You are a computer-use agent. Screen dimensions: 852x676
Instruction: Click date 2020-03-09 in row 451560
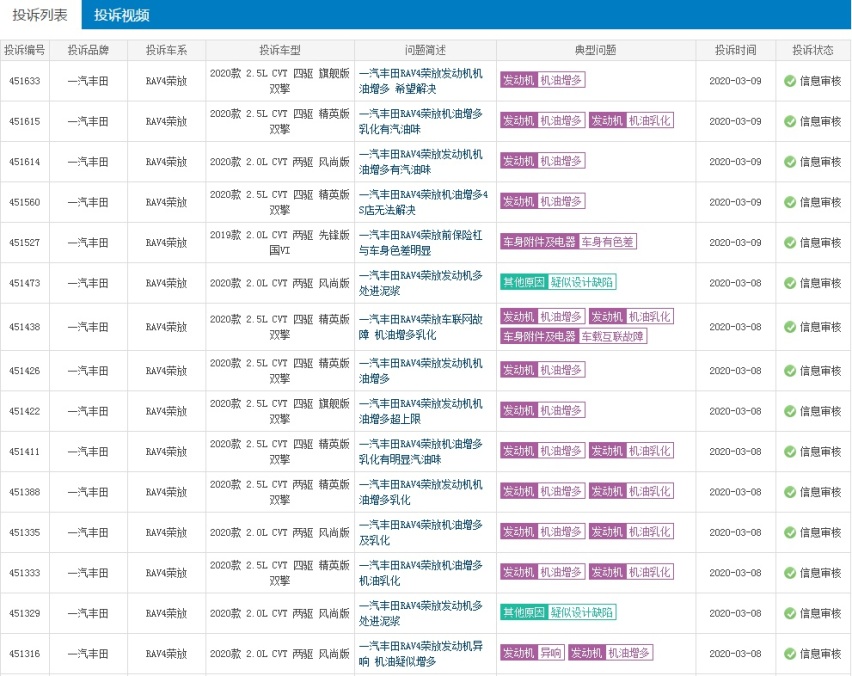tap(735, 202)
